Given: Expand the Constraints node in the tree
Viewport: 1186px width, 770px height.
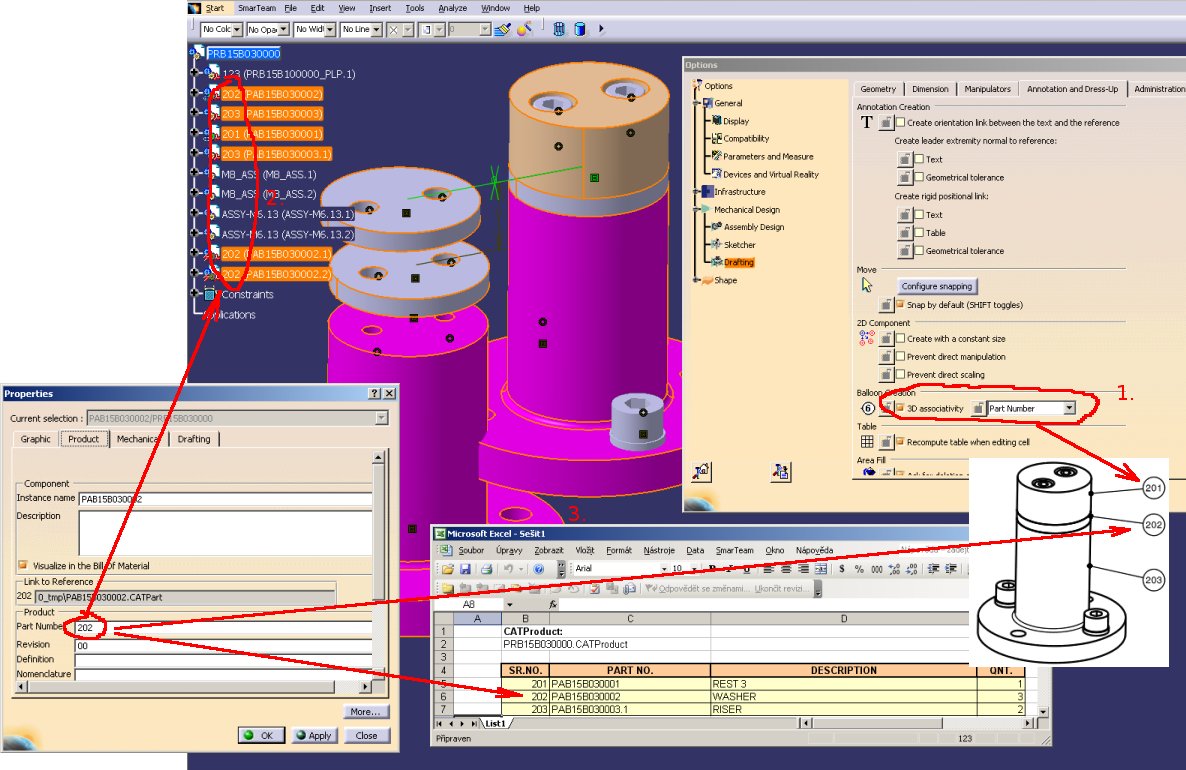Looking at the screenshot, I should tap(194, 293).
